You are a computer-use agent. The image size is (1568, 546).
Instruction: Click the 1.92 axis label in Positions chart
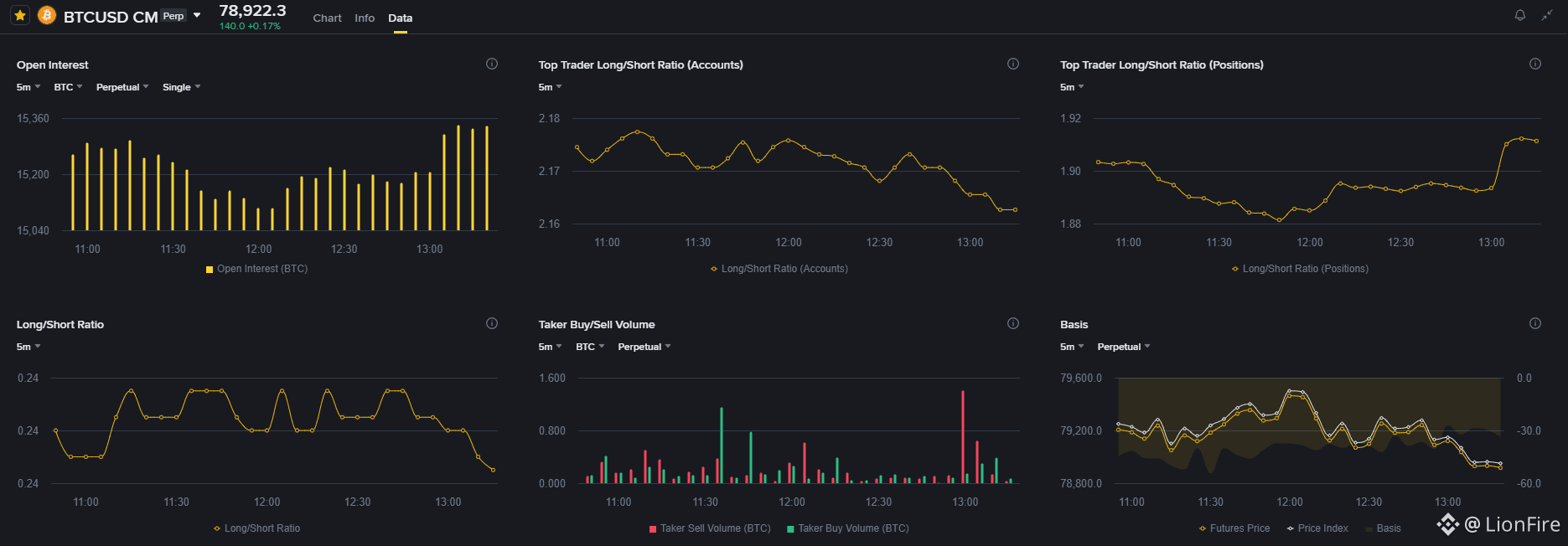[x=1070, y=118]
